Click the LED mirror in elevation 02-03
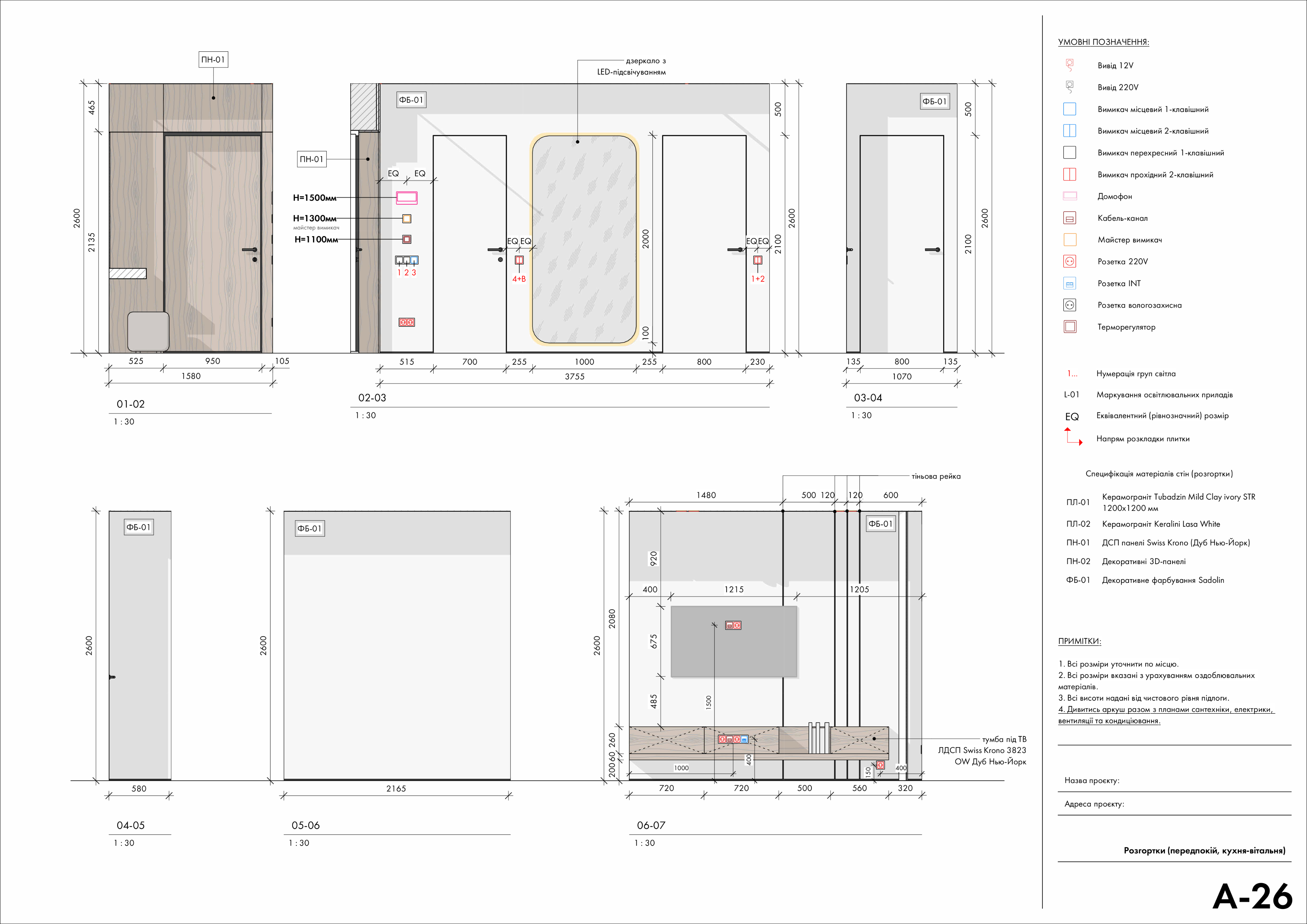Screen dimensions: 1307x924 584,239
